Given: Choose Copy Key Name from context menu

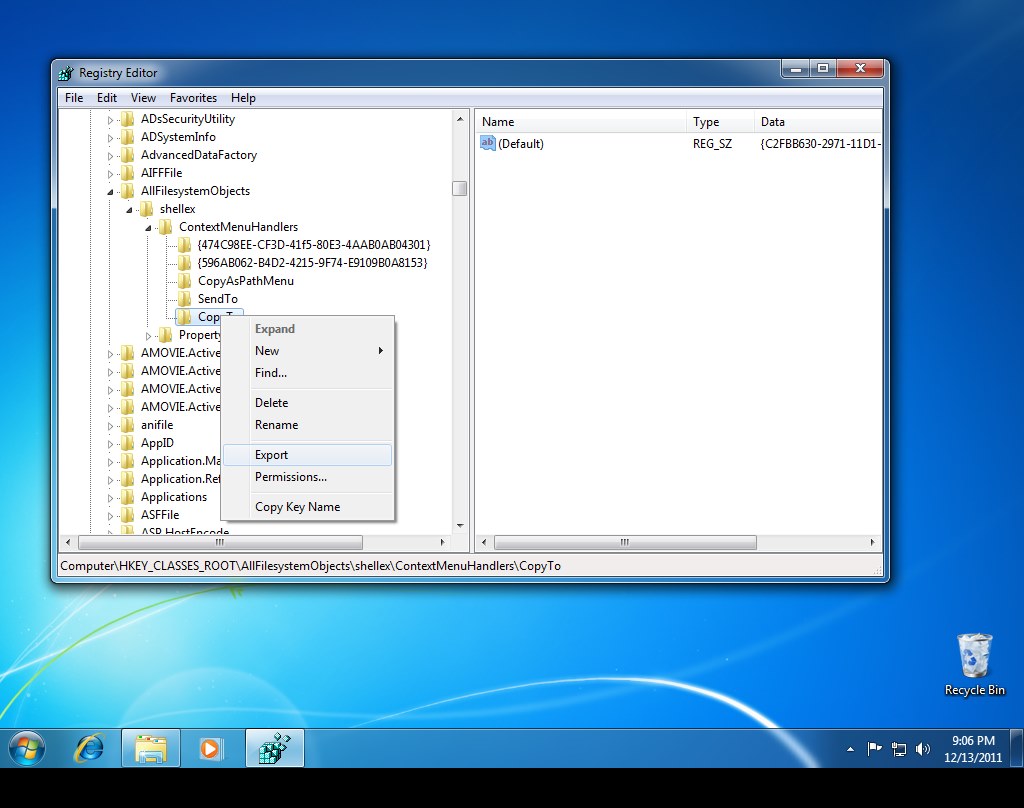Looking at the screenshot, I should tap(308, 507).
